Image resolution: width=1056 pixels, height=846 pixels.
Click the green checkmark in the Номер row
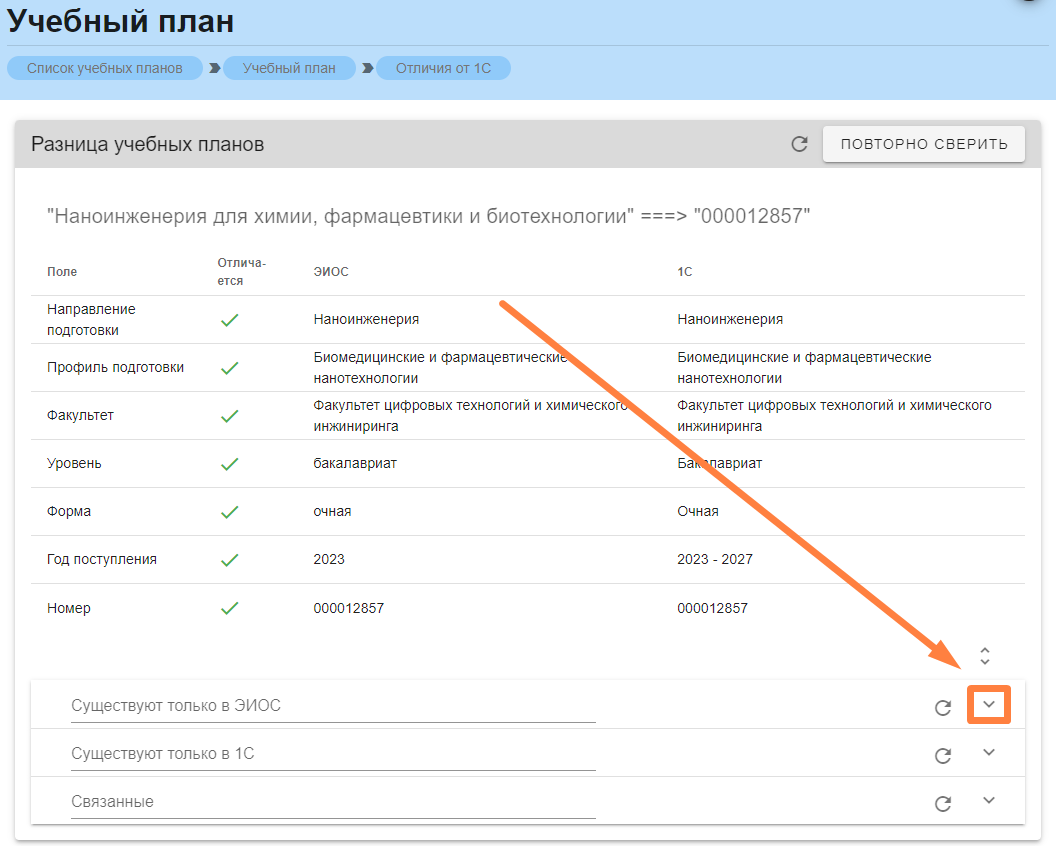click(230, 608)
